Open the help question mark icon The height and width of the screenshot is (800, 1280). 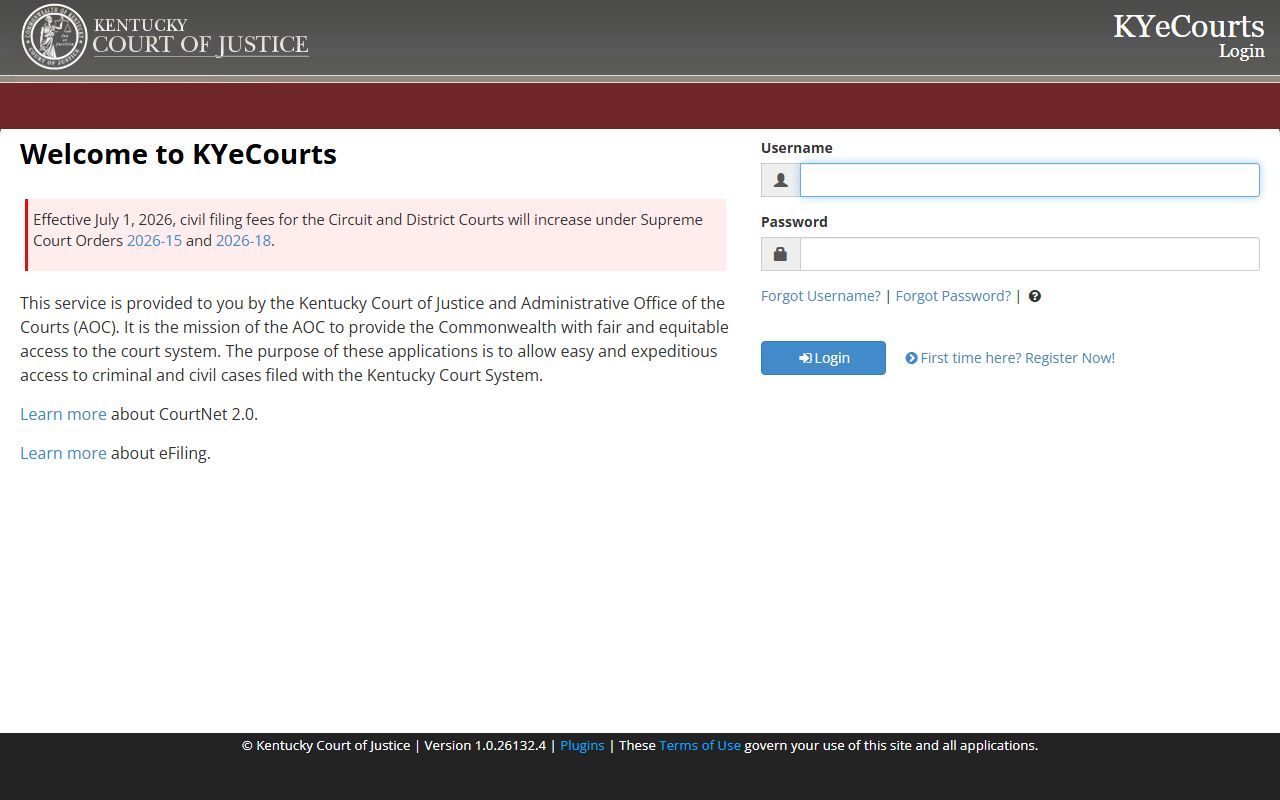click(x=1035, y=296)
